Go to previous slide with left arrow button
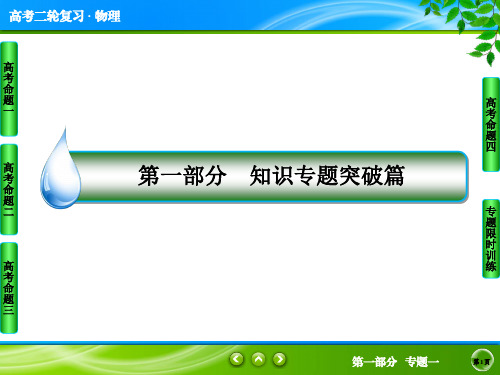This screenshot has width=500, height=375. point(237,359)
